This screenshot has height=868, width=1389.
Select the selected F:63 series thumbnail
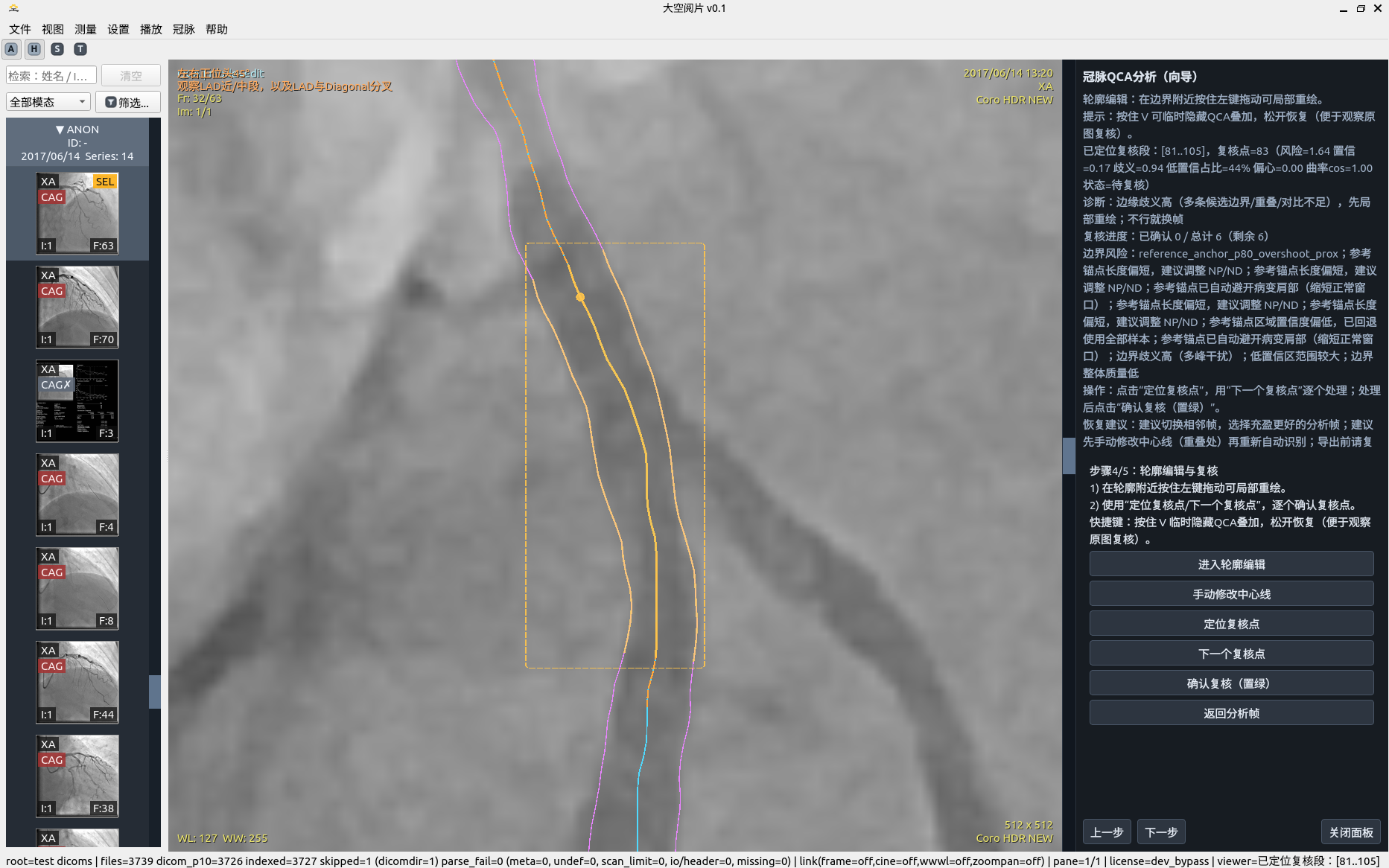(77, 214)
